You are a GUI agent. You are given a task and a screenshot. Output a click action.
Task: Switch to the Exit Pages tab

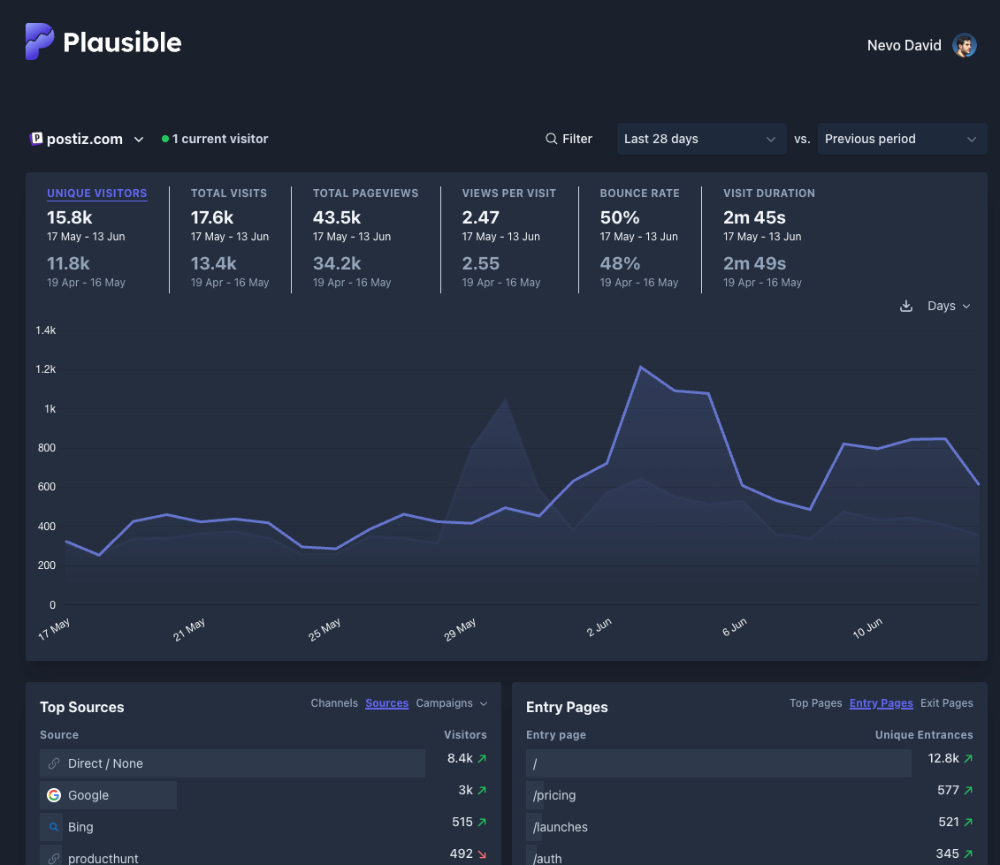click(946, 703)
